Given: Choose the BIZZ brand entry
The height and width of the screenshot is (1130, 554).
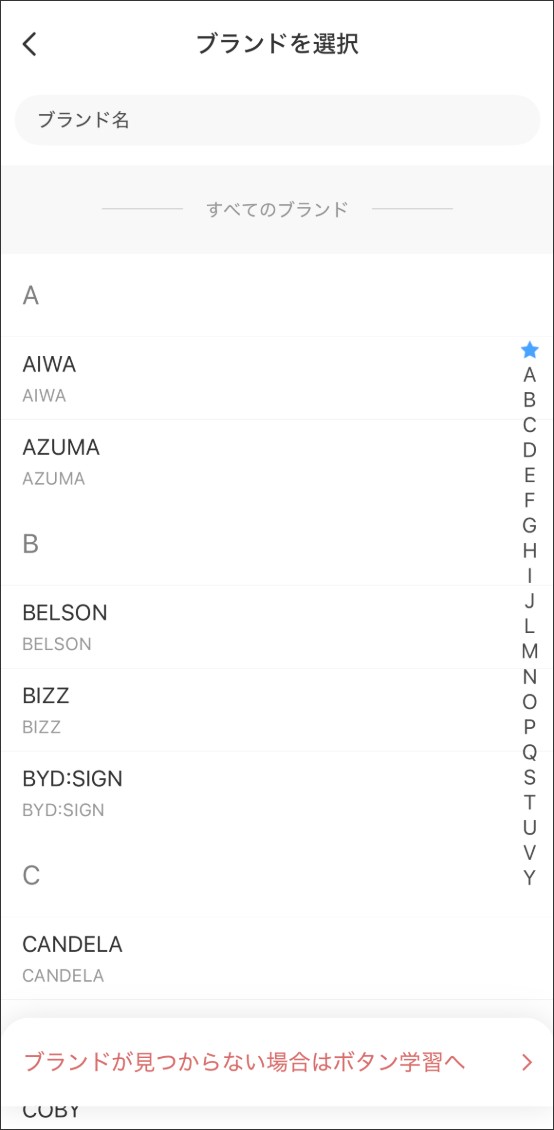Looking at the screenshot, I should tap(277, 710).
